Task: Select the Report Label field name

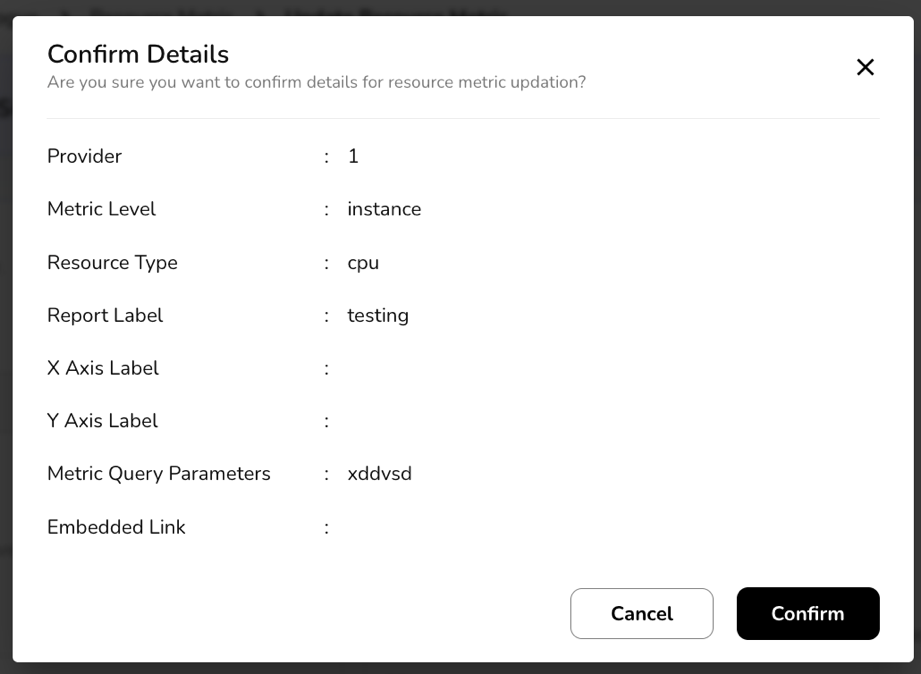Action: pos(105,315)
